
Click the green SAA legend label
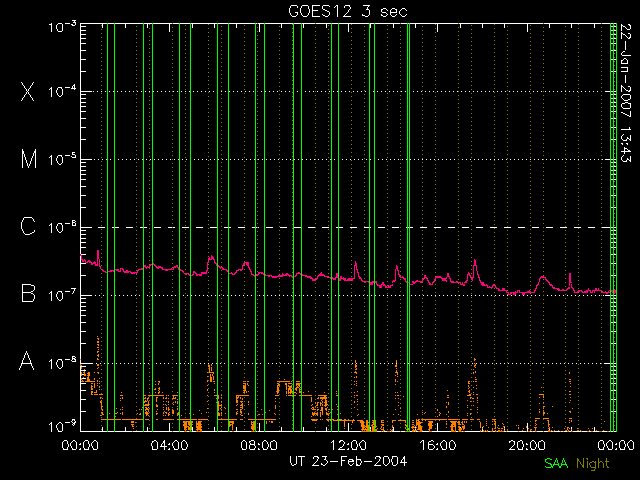[556, 464]
